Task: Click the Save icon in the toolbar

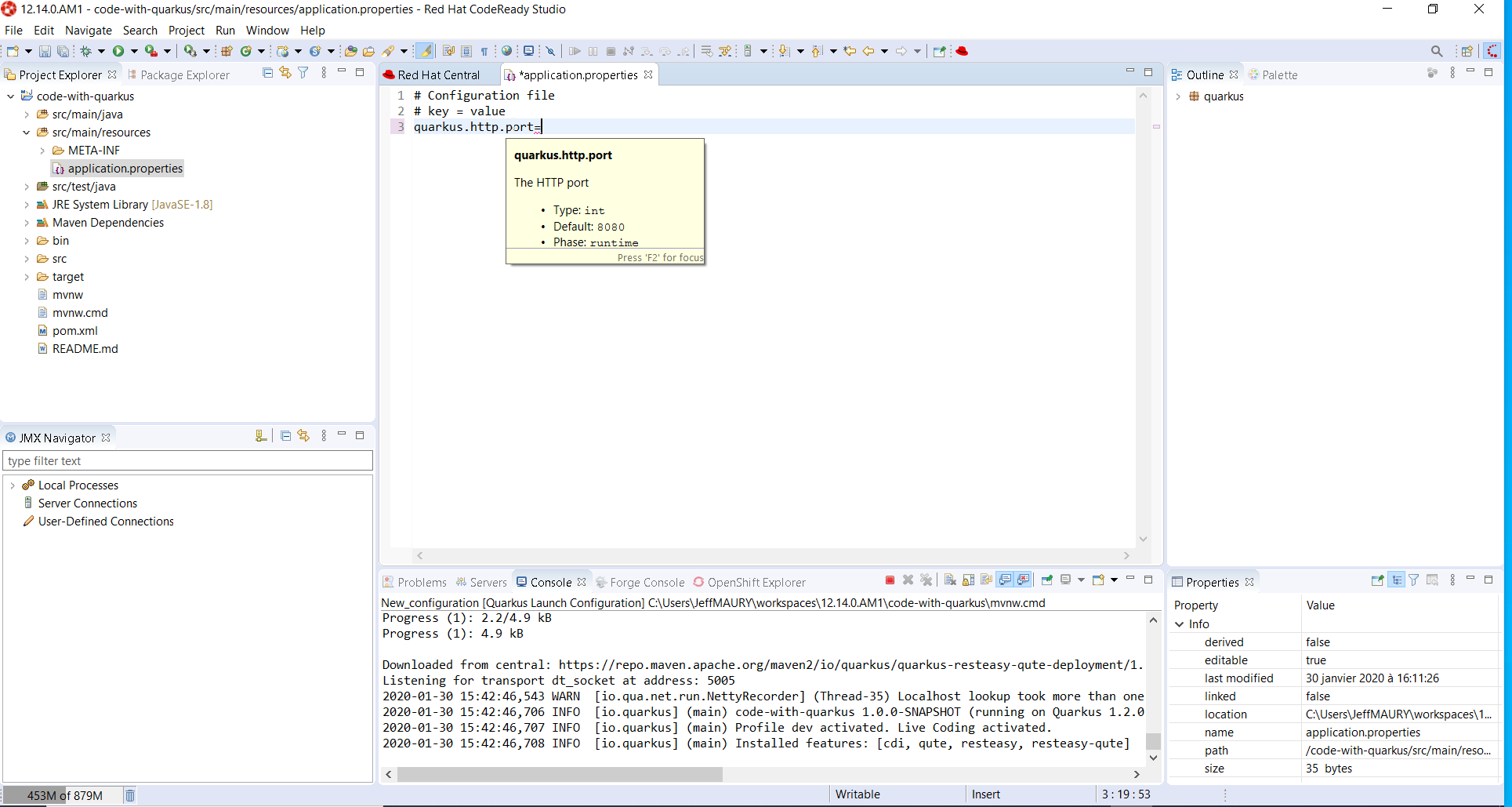Action: (45, 51)
